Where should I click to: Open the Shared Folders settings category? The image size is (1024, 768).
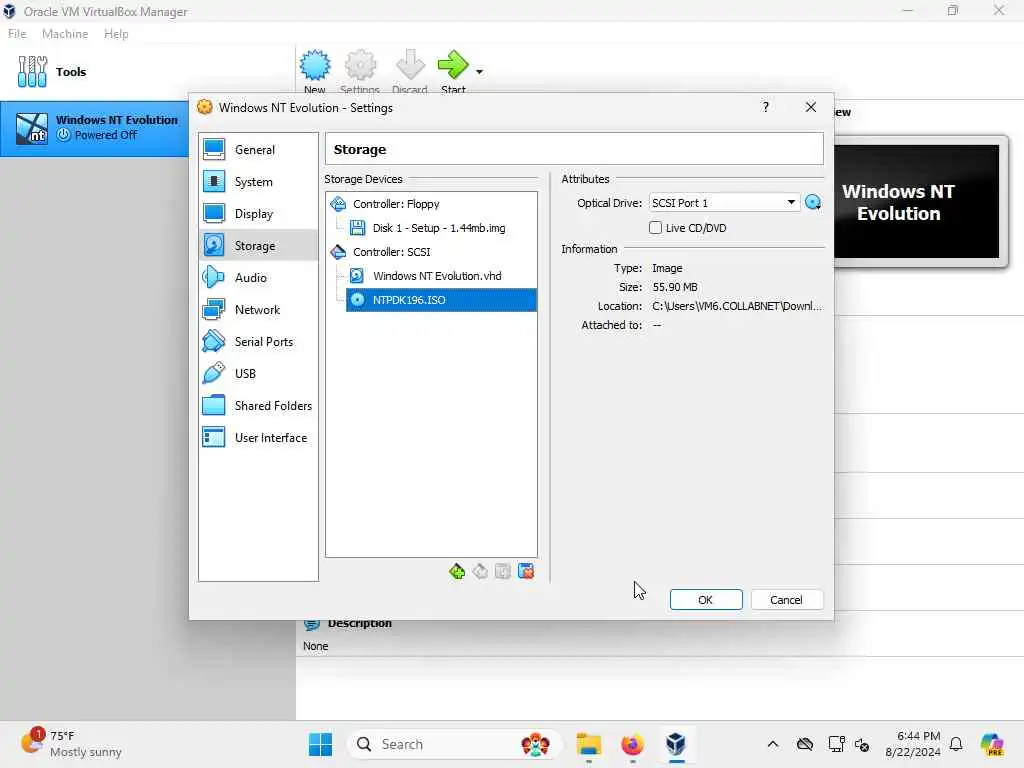tap(258, 406)
